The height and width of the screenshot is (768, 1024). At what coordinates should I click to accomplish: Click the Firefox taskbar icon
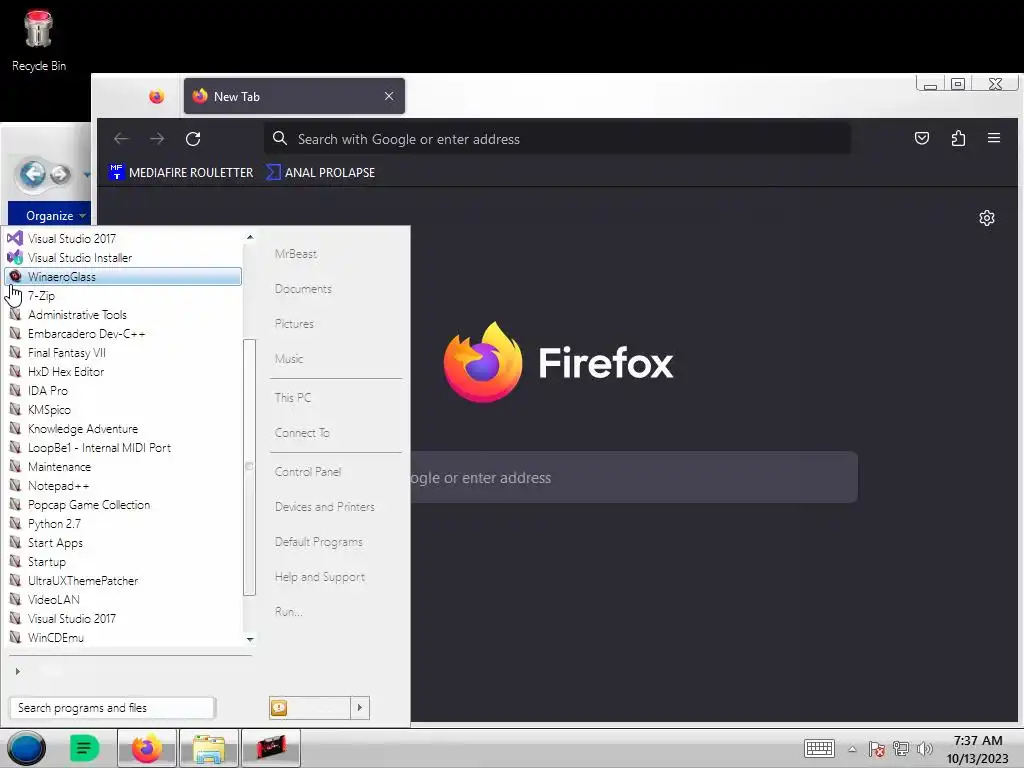[147, 748]
